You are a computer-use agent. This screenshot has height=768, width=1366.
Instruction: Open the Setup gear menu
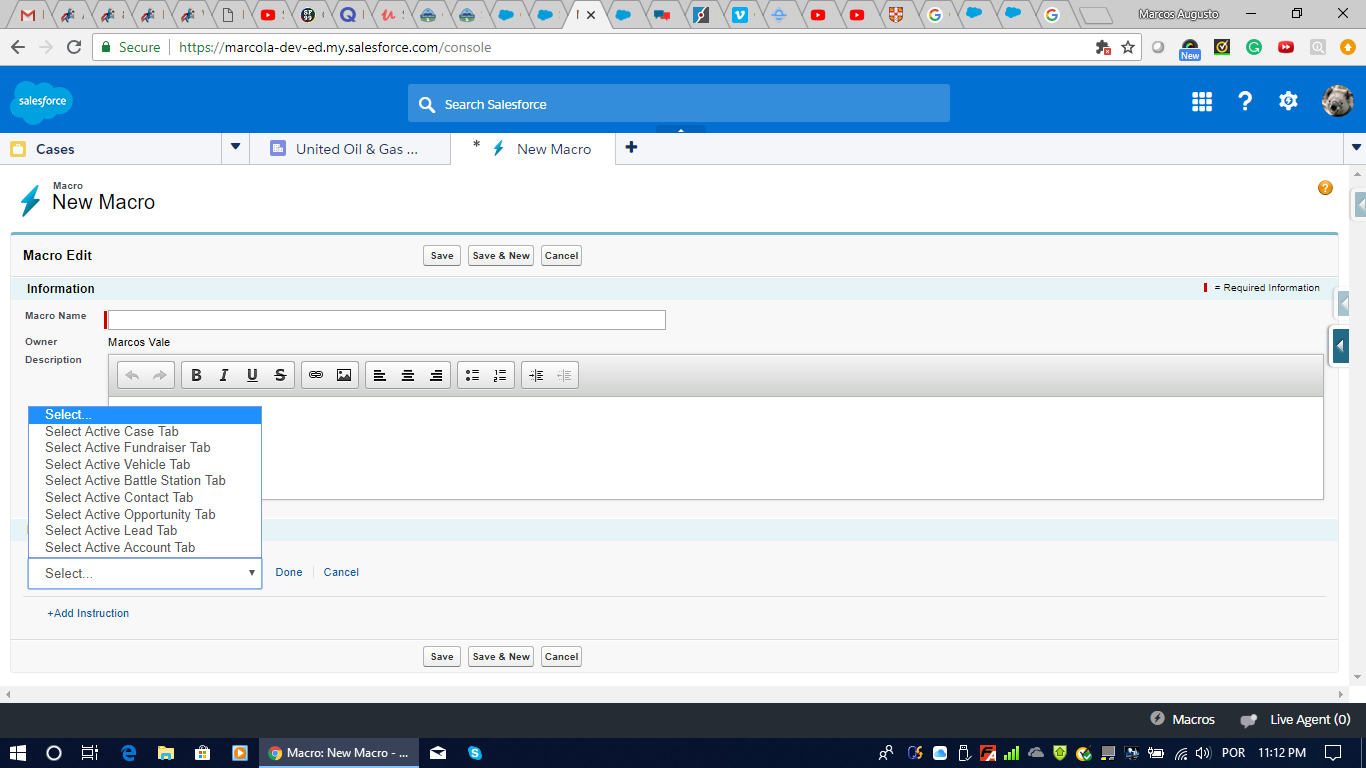click(x=1288, y=101)
